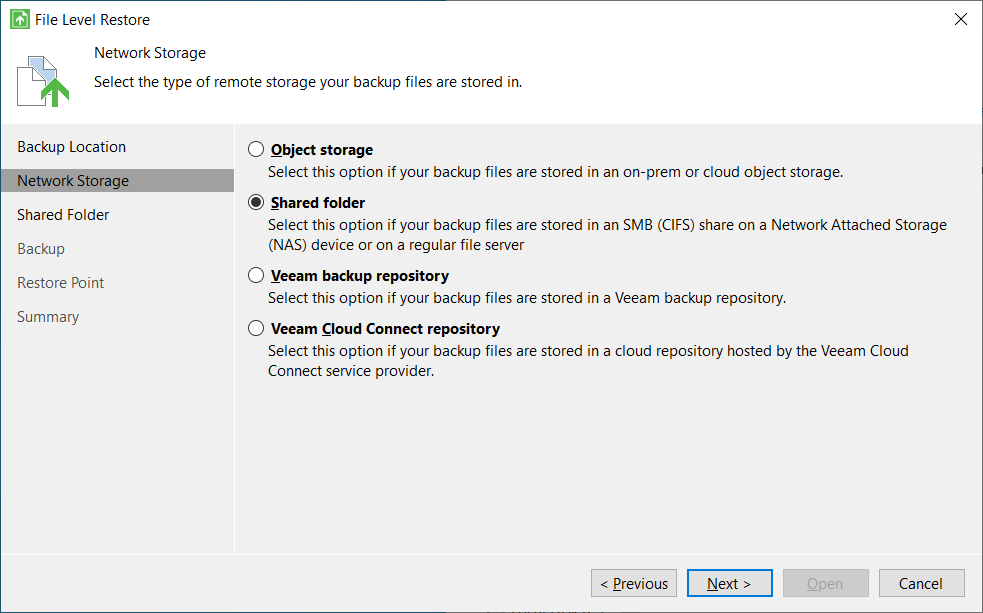
Task: Close the File Level Restore window
Action: [x=960, y=19]
